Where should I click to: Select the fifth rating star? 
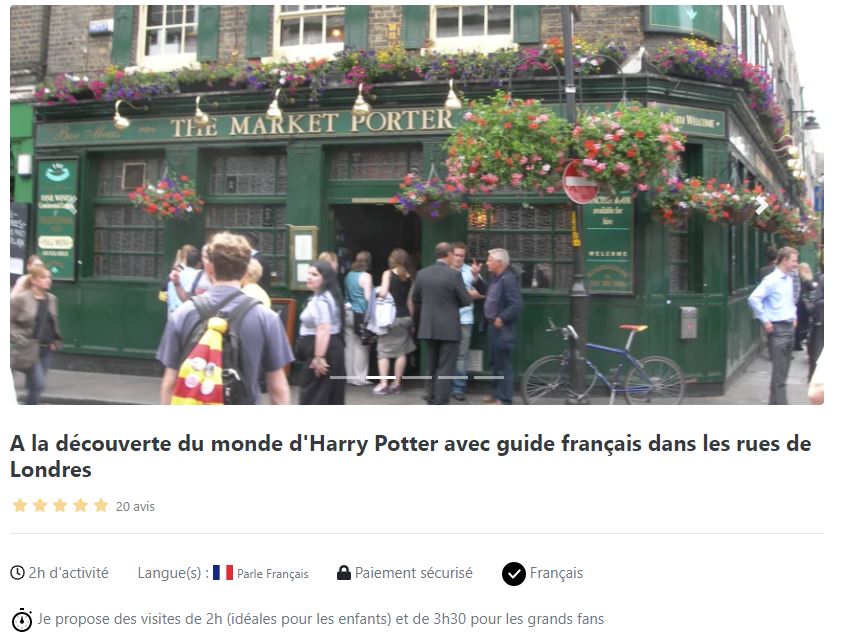click(101, 506)
